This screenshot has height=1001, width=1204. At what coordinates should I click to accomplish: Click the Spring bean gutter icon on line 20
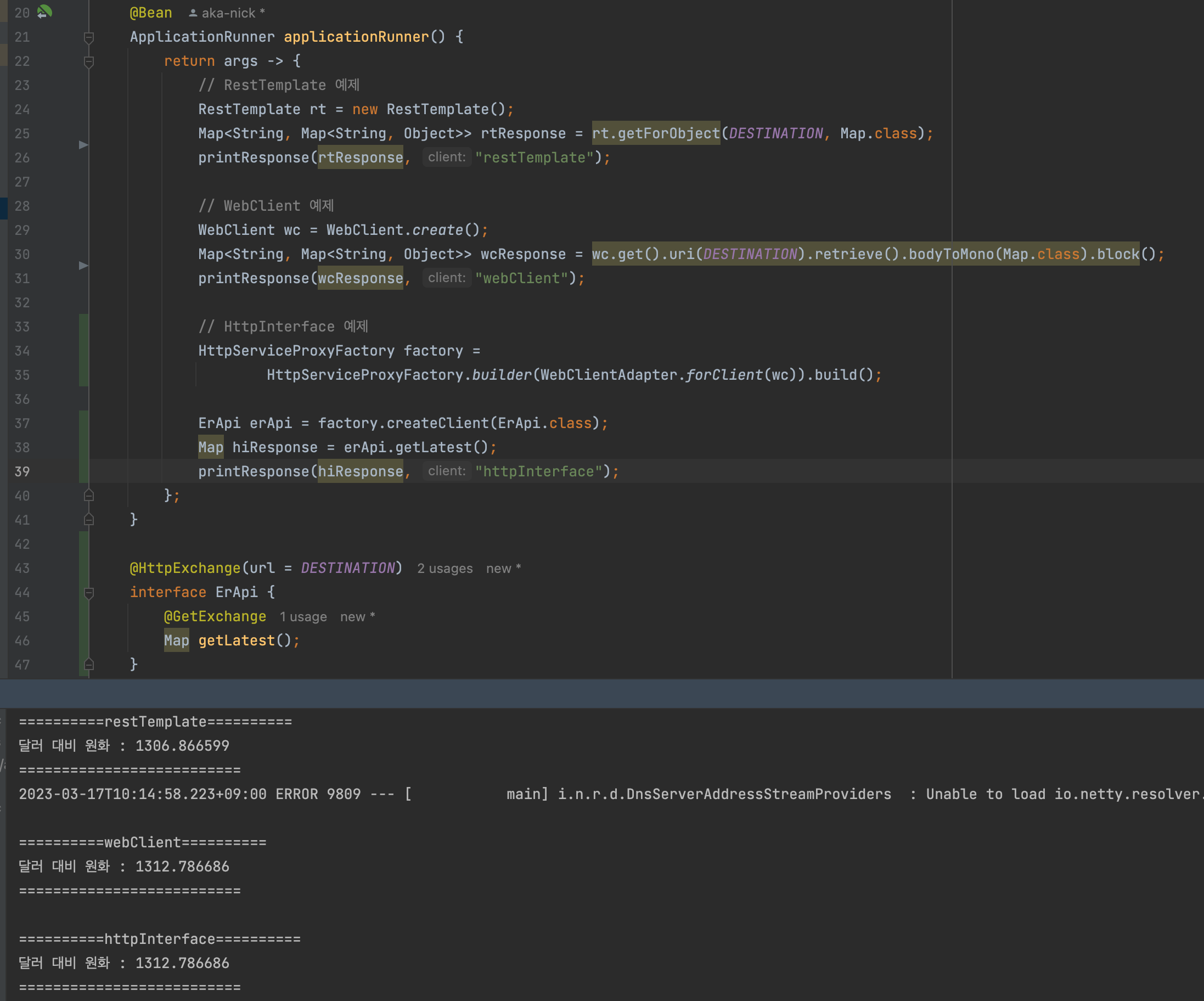pos(44,12)
